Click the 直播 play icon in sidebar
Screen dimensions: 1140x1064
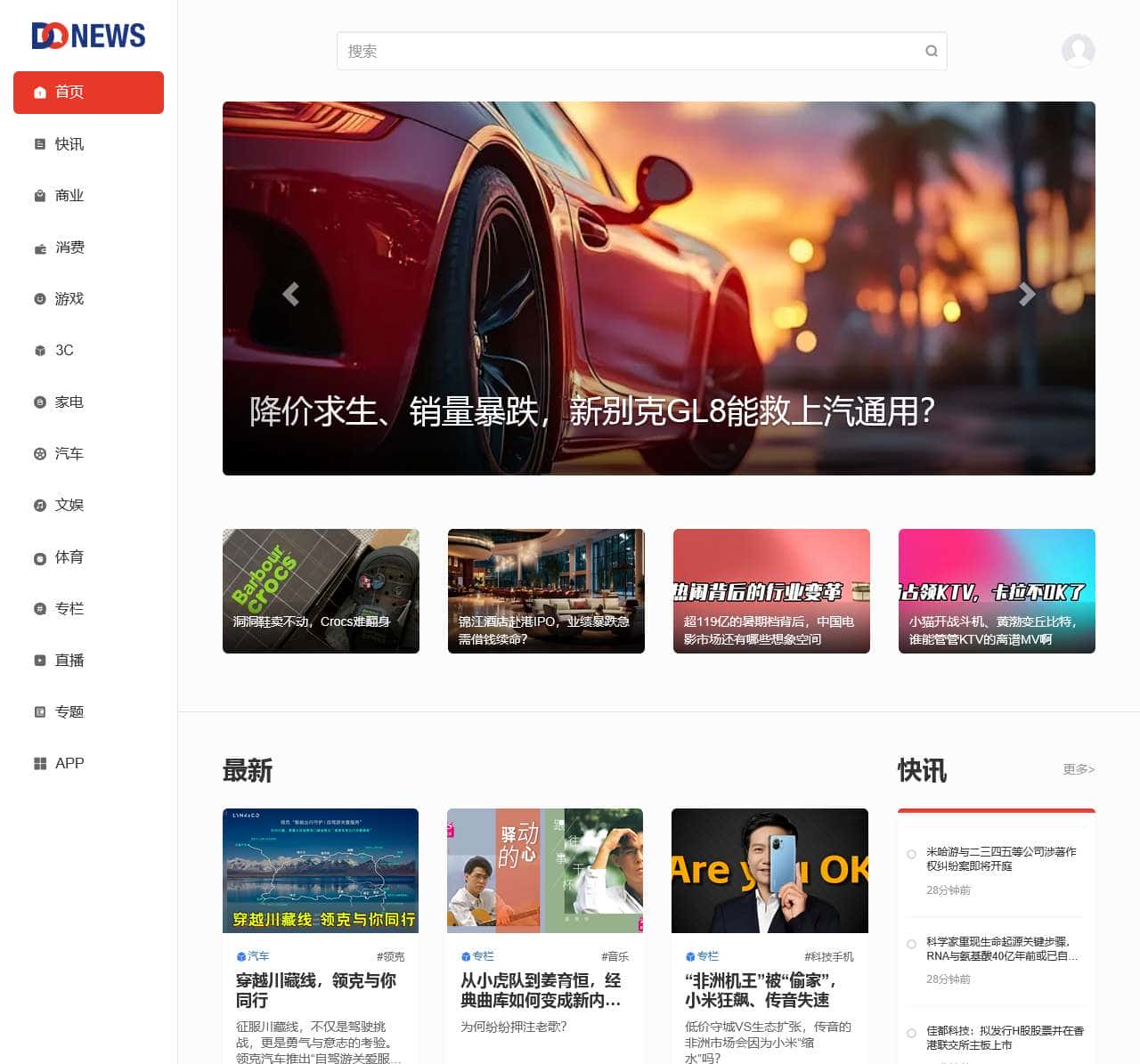click(x=40, y=661)
